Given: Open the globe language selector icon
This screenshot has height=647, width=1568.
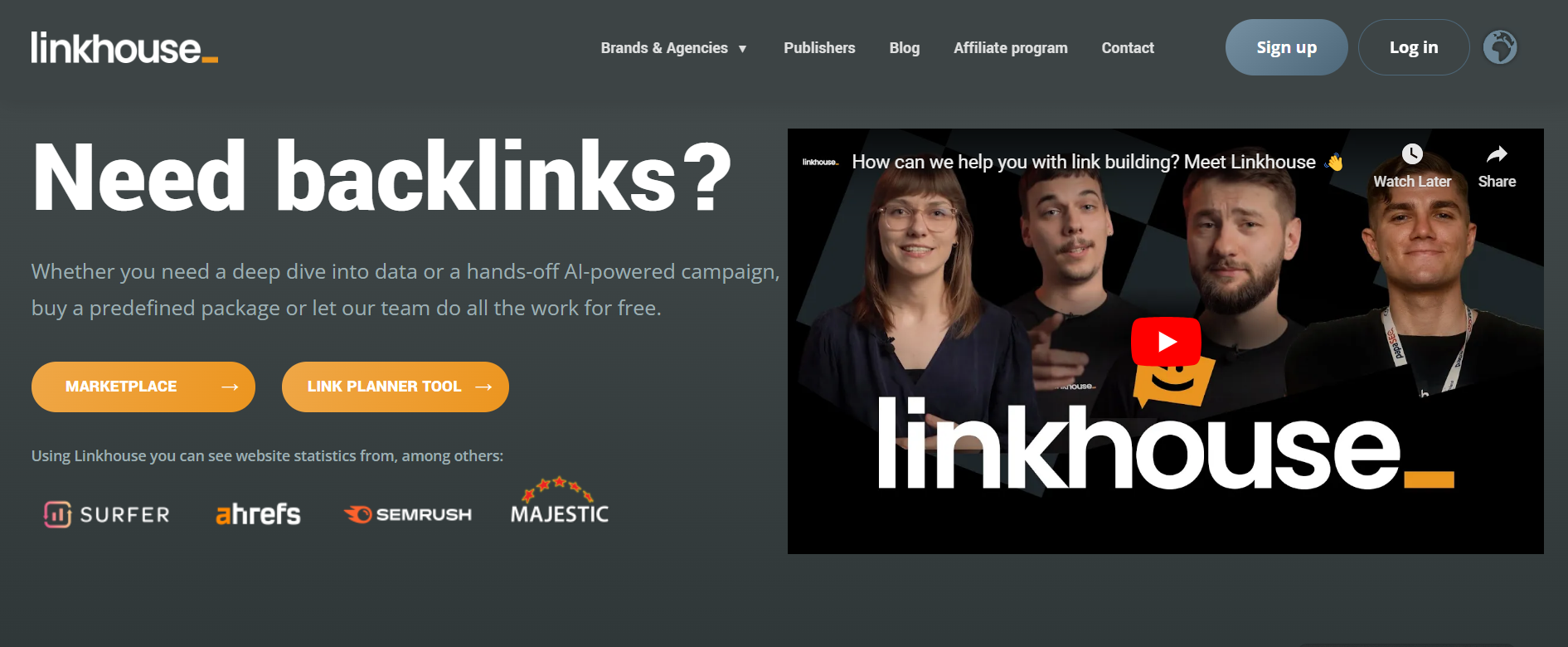Looking at the screenshot, I should click(1500, 47).
